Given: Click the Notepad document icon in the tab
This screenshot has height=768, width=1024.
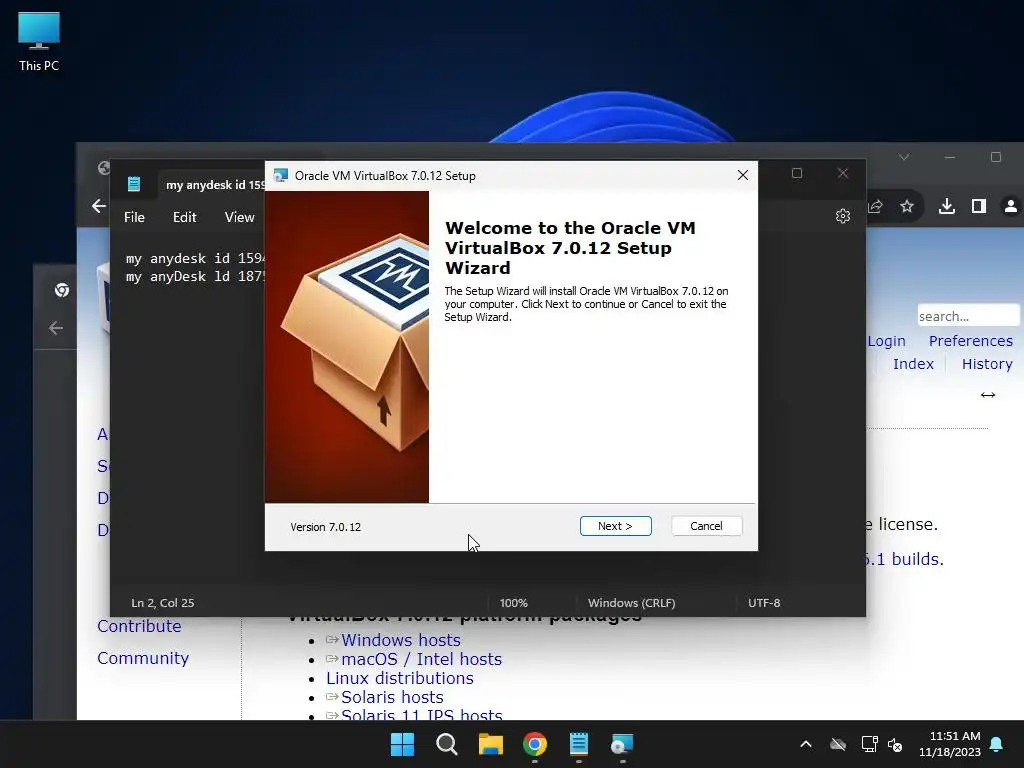Looking at the screenshot, I should (134, 184).
